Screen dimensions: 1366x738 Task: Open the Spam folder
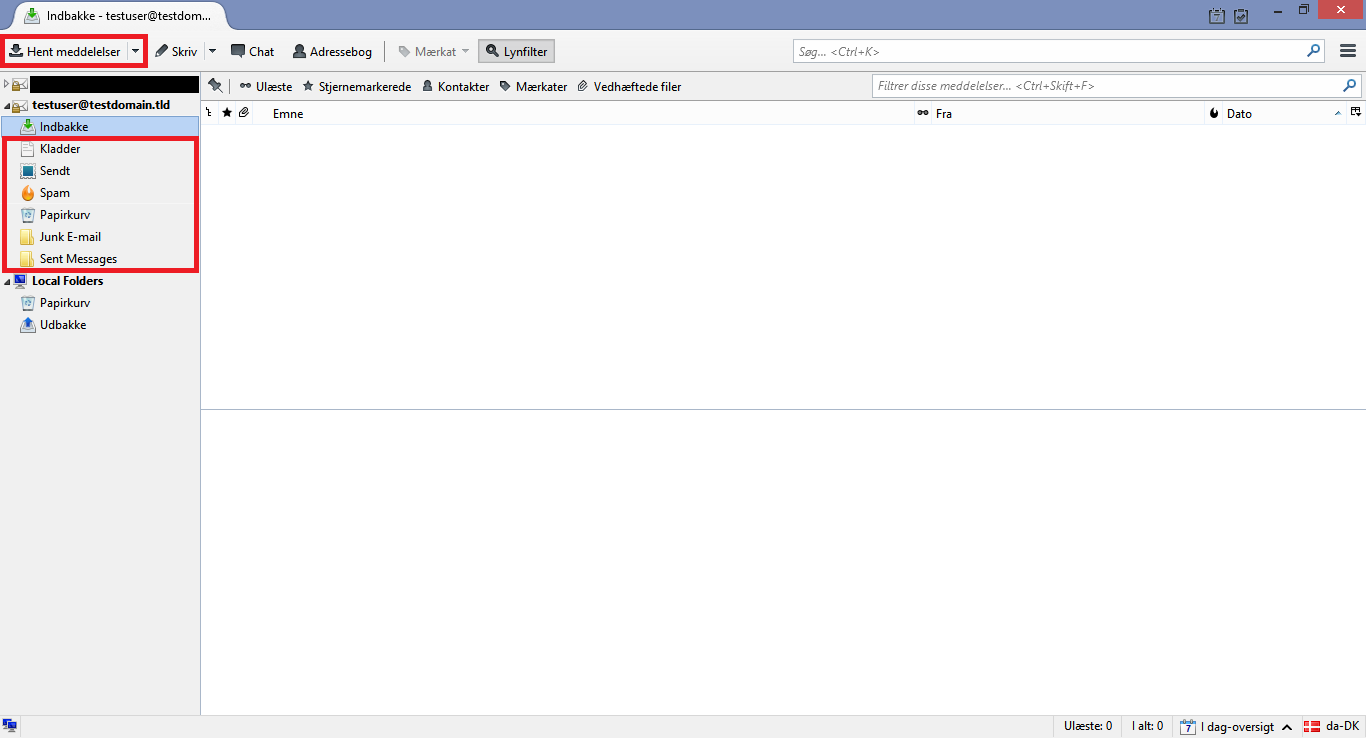100,193
